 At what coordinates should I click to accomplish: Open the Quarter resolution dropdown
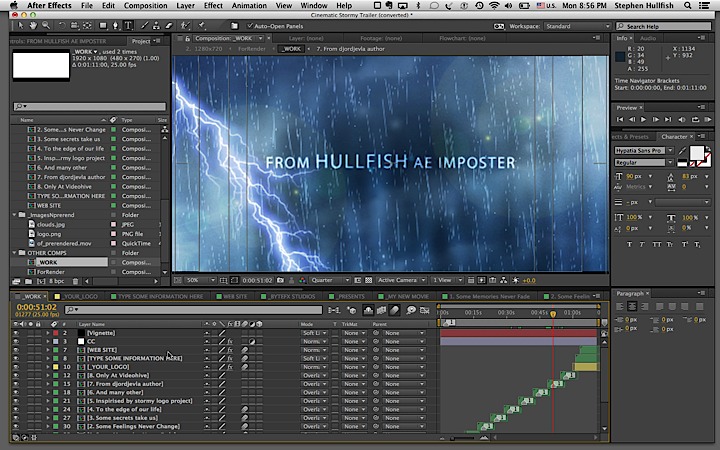point(330,280)
